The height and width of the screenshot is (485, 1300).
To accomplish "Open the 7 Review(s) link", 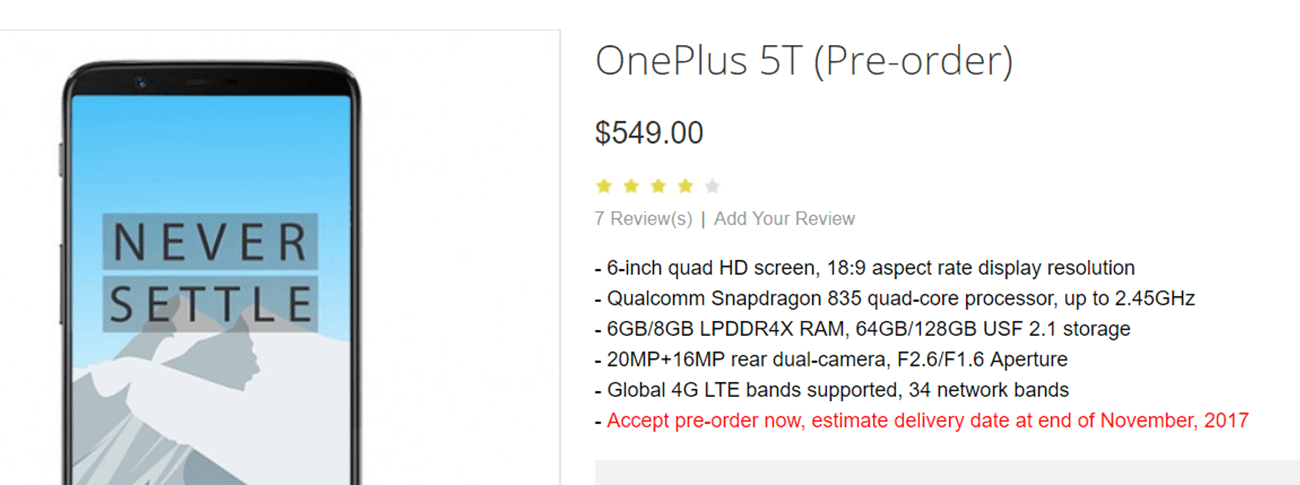I will 643,219.
